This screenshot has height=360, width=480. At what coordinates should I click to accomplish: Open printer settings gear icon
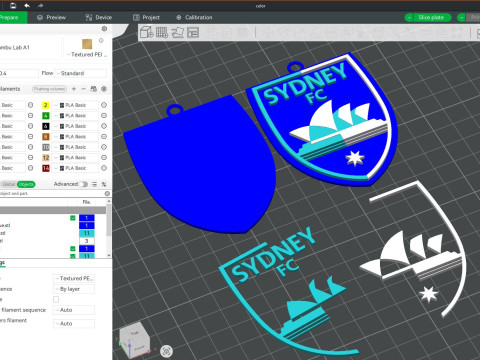(x=104, y=29)
